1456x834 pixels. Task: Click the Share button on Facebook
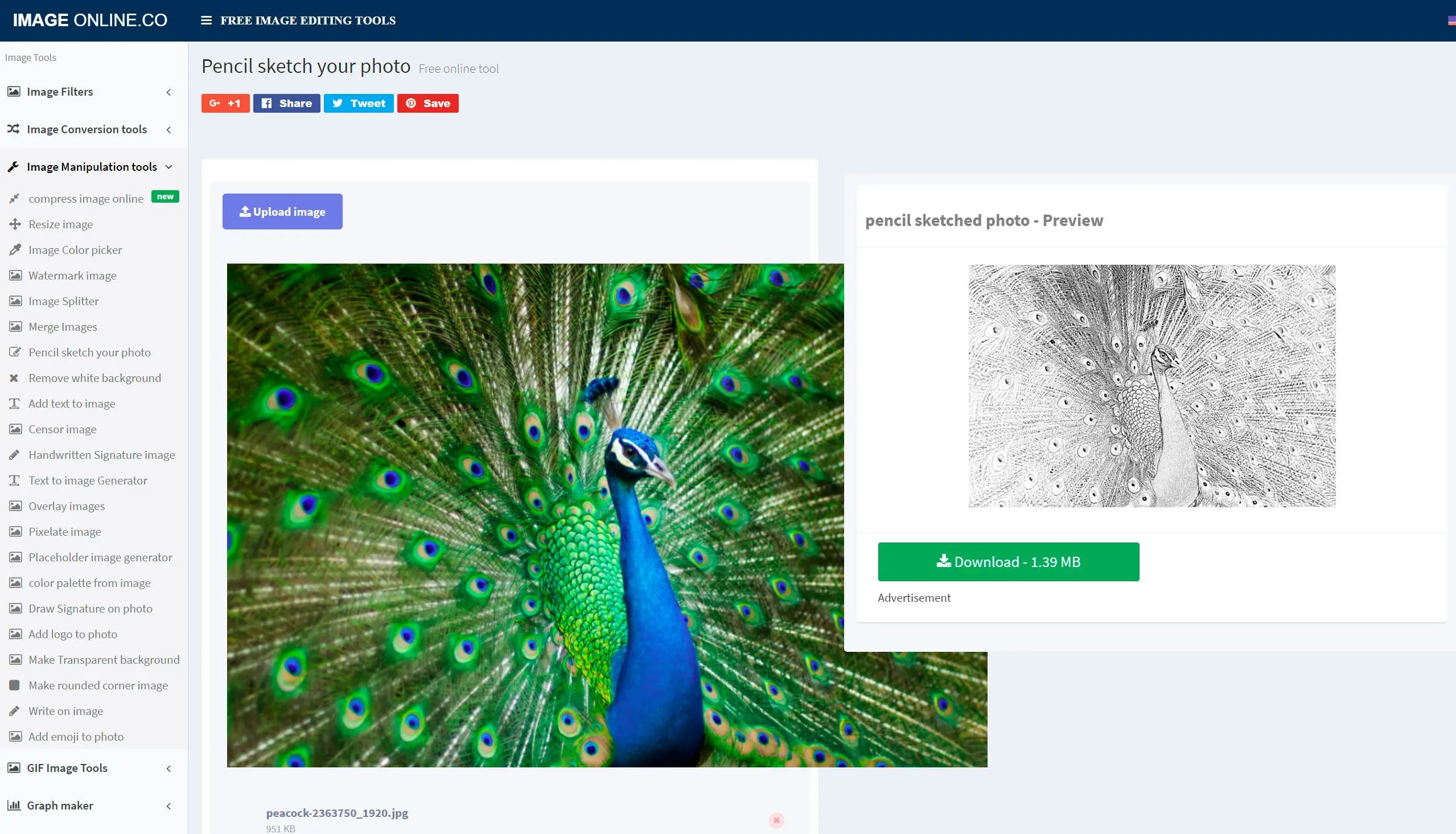click(x=286, y=103)
